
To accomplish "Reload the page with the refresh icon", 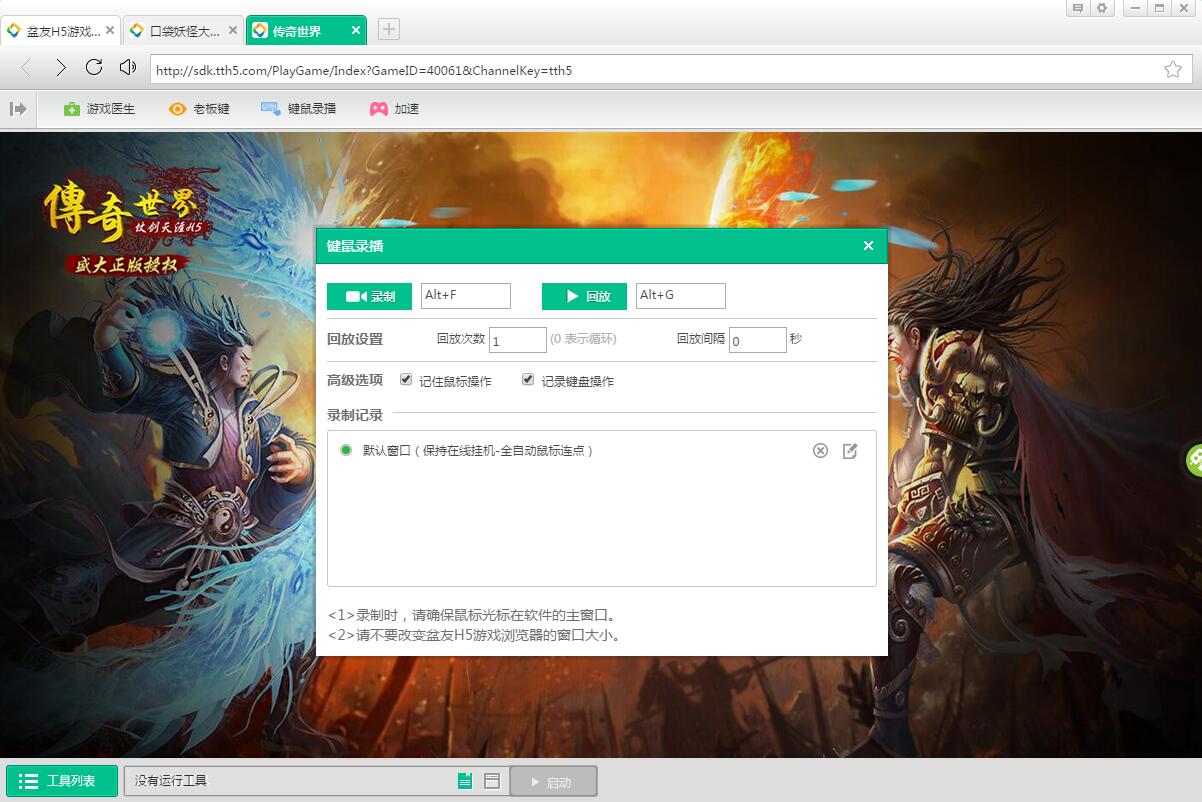I will click(x=94, y=67).
